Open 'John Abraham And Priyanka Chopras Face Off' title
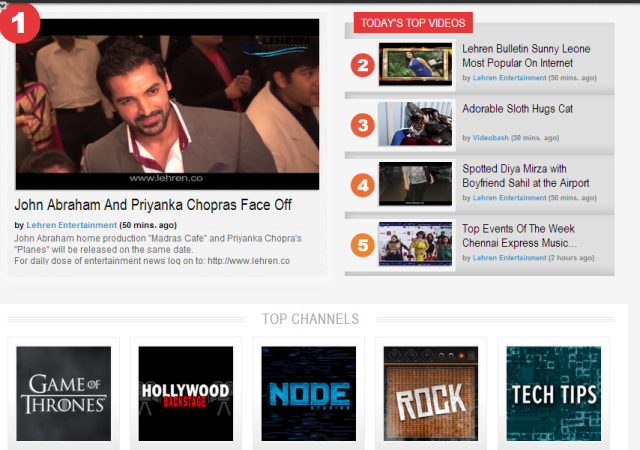Viewport: 640px width, 450px height. (x=153, y=205)
